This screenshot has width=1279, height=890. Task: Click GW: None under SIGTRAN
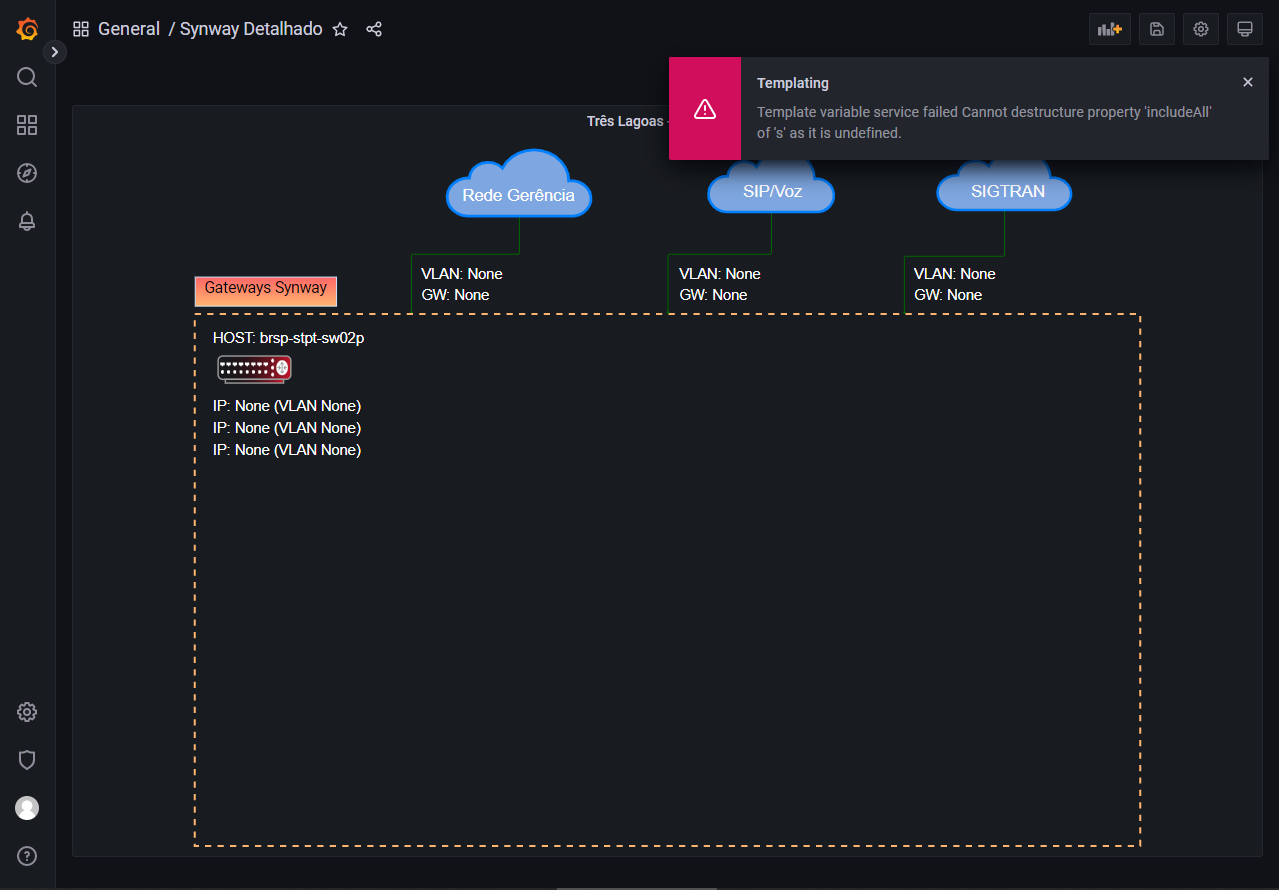949,295
